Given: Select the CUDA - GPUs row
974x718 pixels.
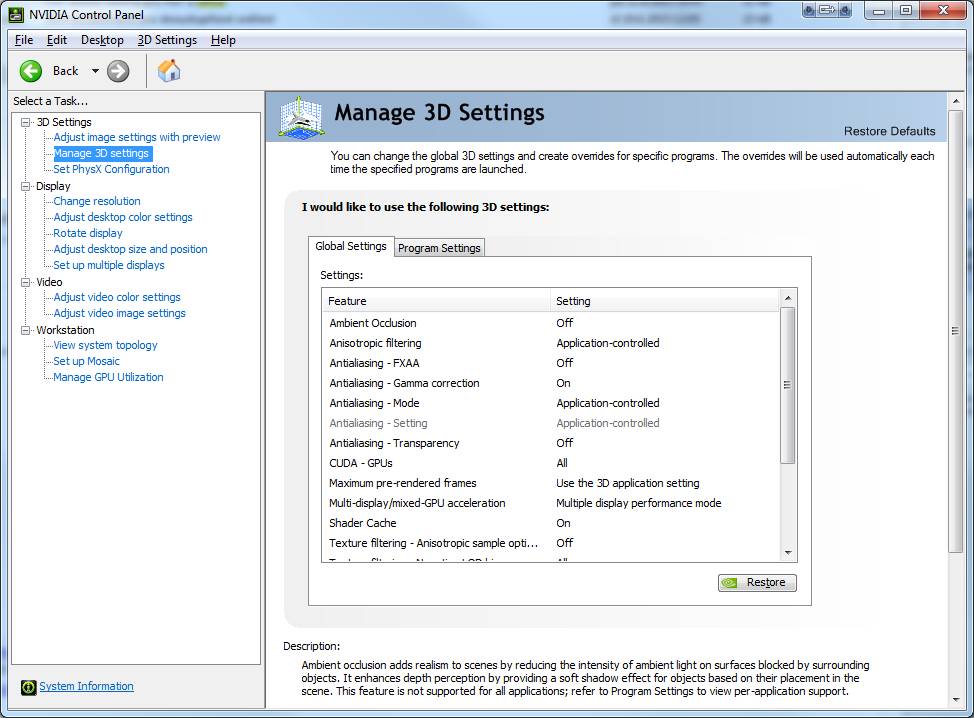Looking at the screenshot, I should [x=551, y=463].
